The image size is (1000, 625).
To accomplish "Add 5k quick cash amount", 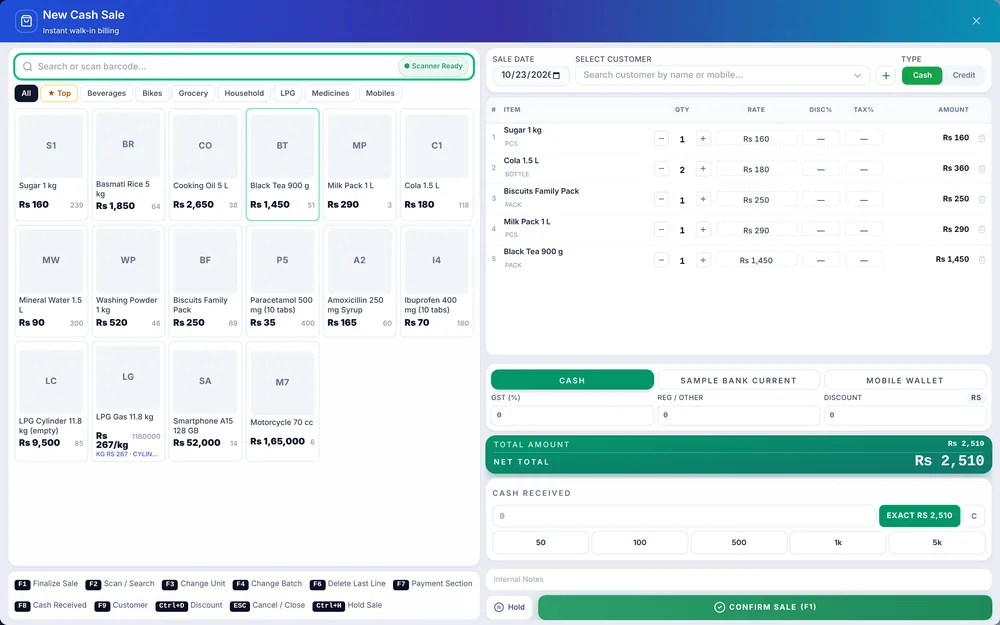I will tap(937, 542).
